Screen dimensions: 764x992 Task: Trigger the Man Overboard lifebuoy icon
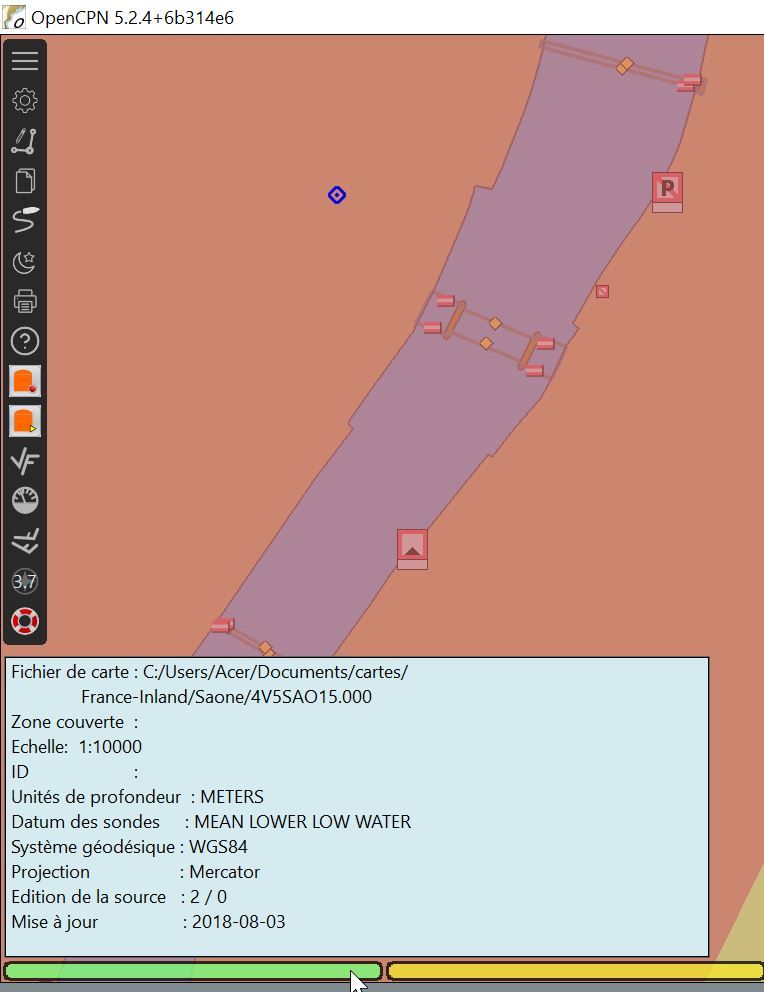25,621
